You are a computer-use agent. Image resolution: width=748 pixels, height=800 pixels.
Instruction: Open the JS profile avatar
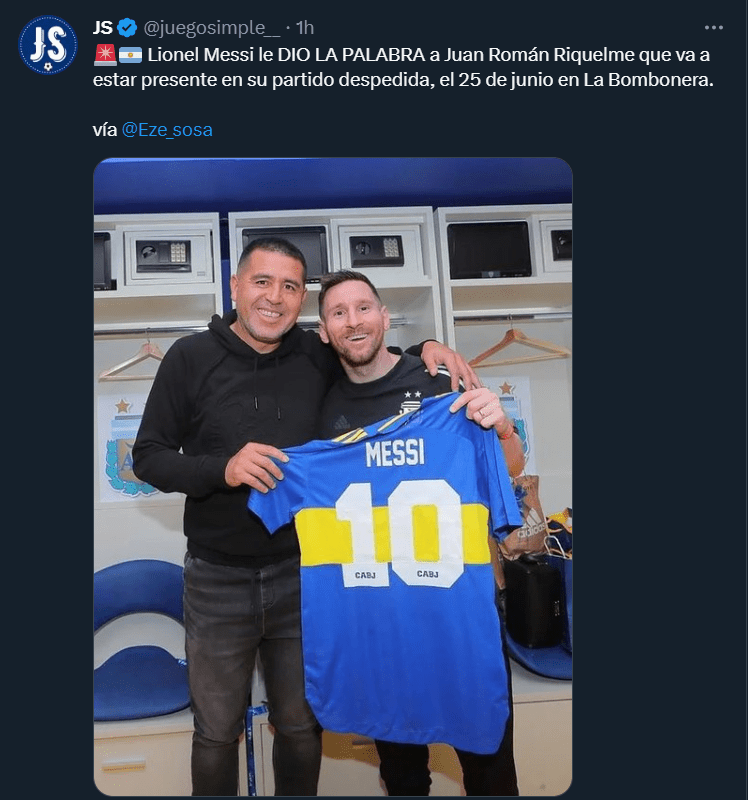48,45
